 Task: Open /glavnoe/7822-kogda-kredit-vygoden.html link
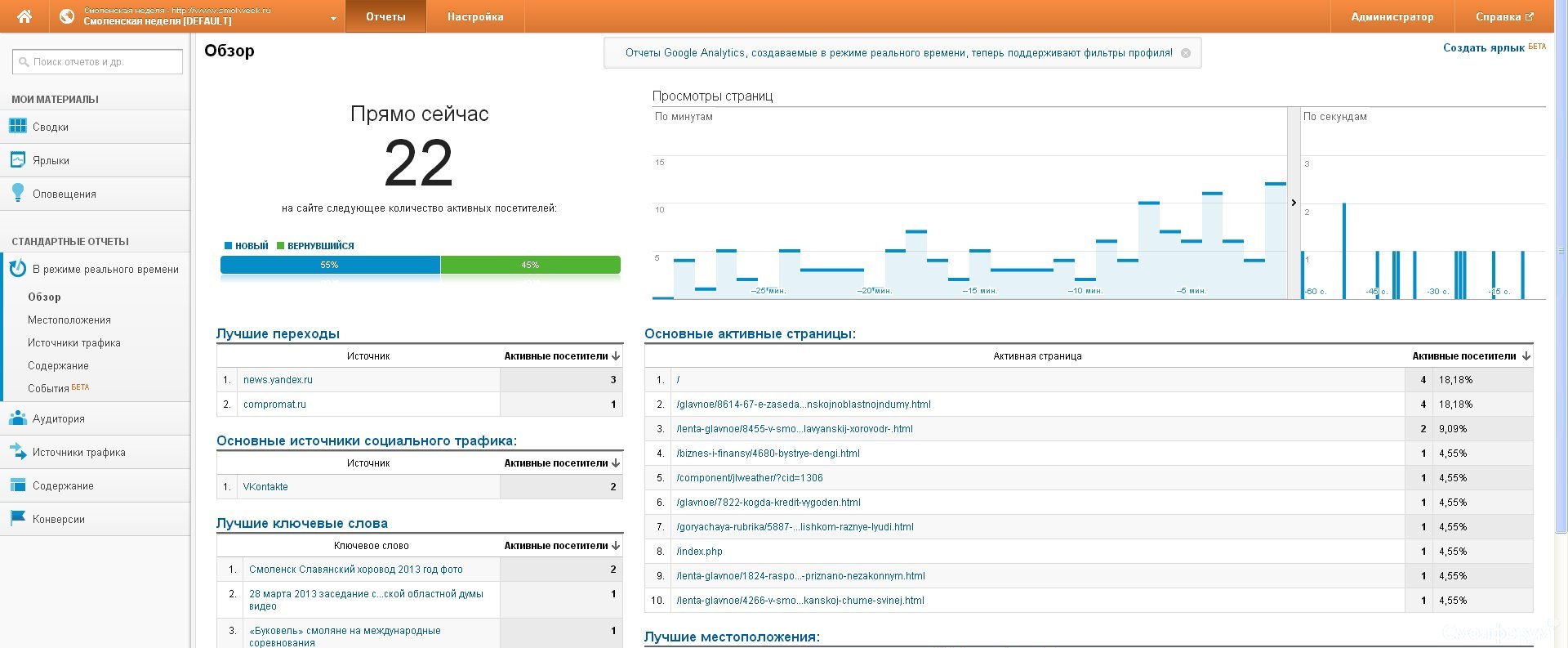coord(768,503)
